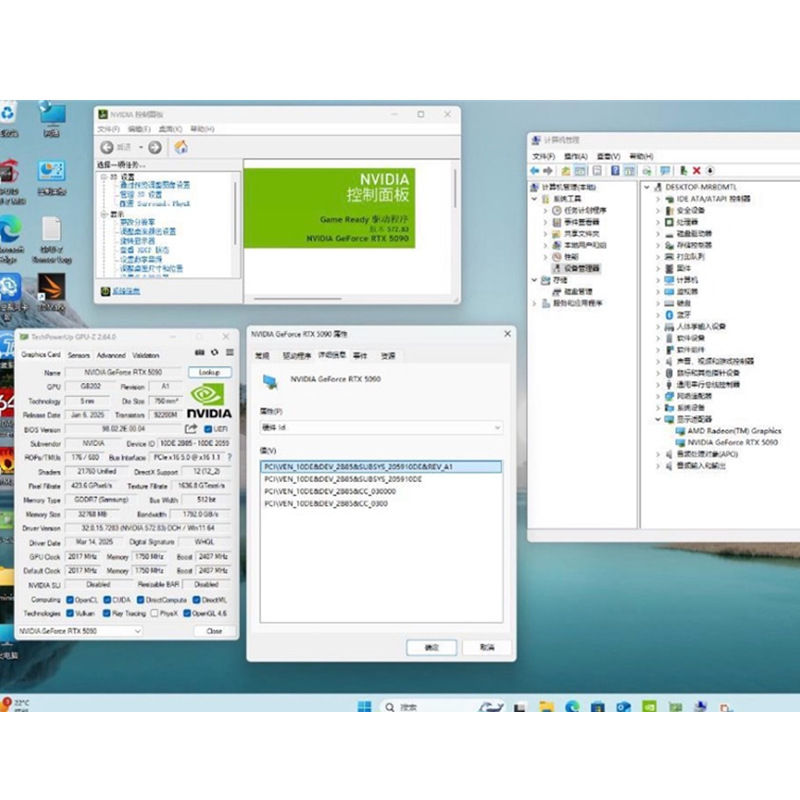This screenshot has width=800, height=800.
Task: Click forward arrow in Computer Management toolbar
Action: point(547,170)
